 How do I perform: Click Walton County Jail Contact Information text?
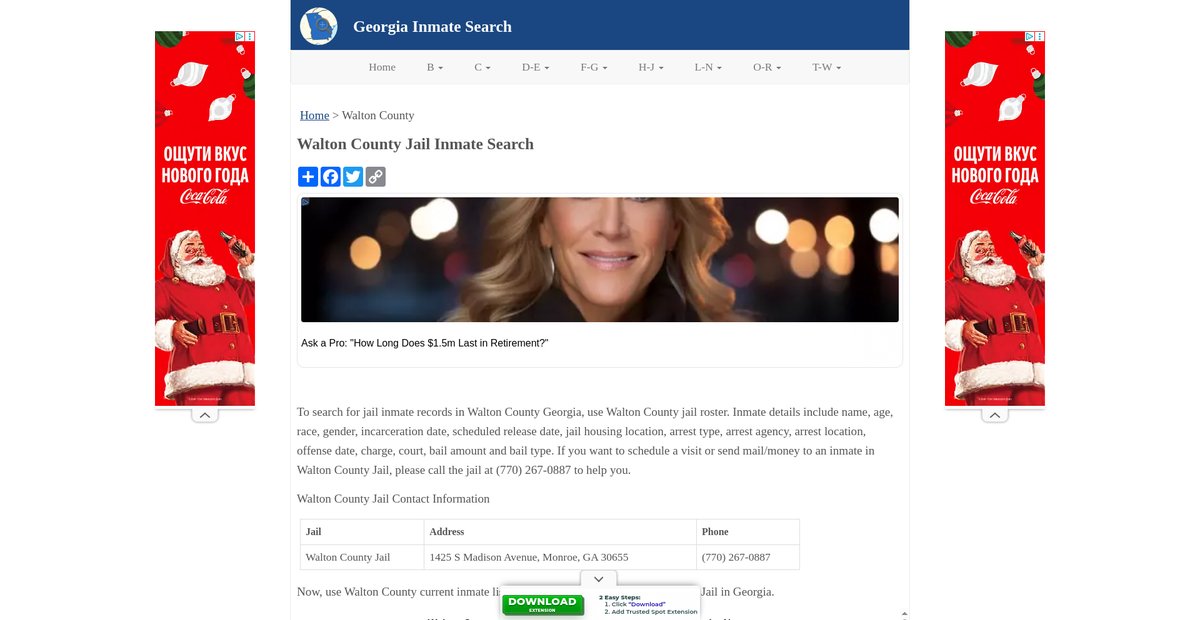(x=393, y=499)
